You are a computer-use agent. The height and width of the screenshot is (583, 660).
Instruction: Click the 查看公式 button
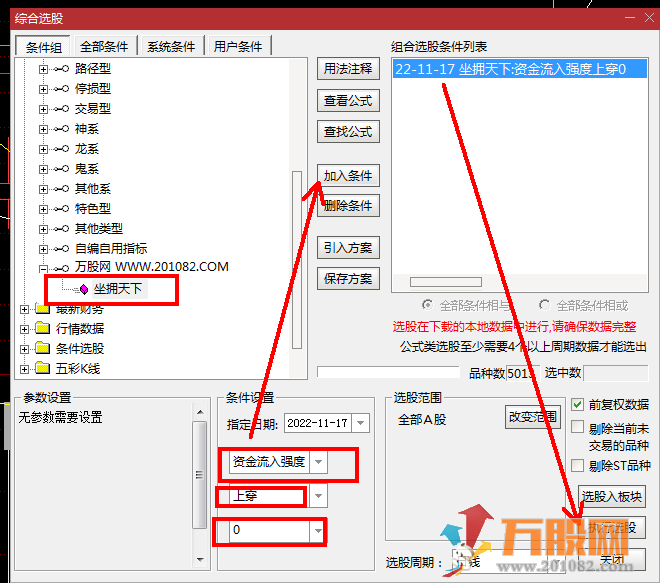pos(348,101)
